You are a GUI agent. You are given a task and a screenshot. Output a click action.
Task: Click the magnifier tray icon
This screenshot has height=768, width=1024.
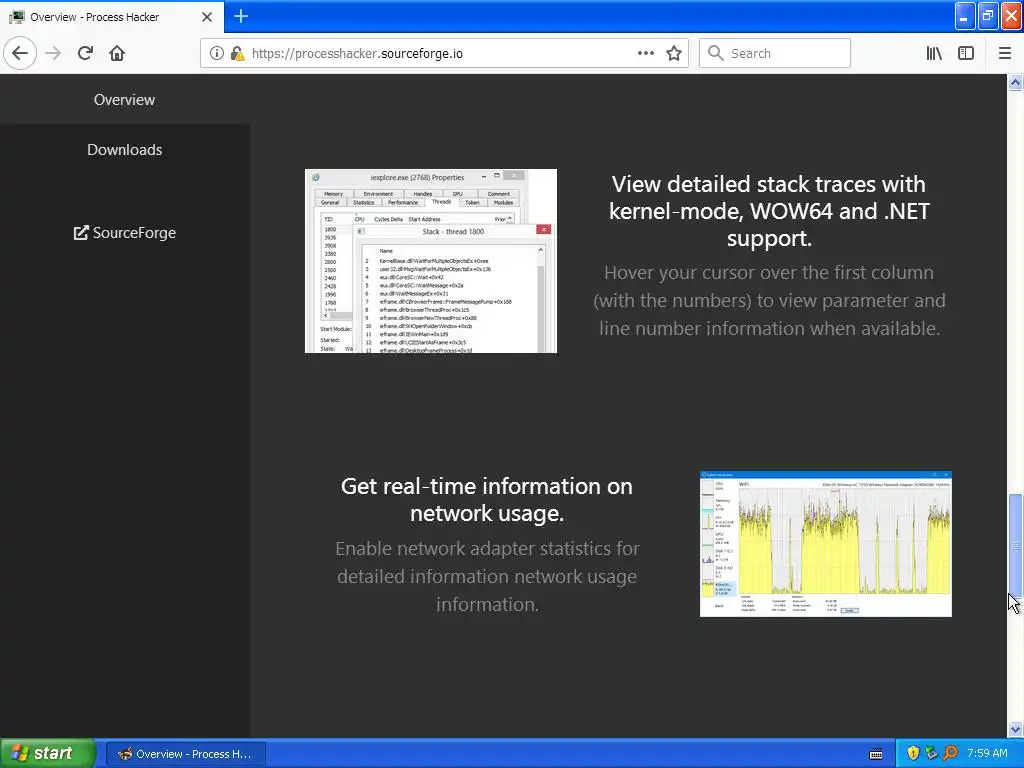click(950, 753)
